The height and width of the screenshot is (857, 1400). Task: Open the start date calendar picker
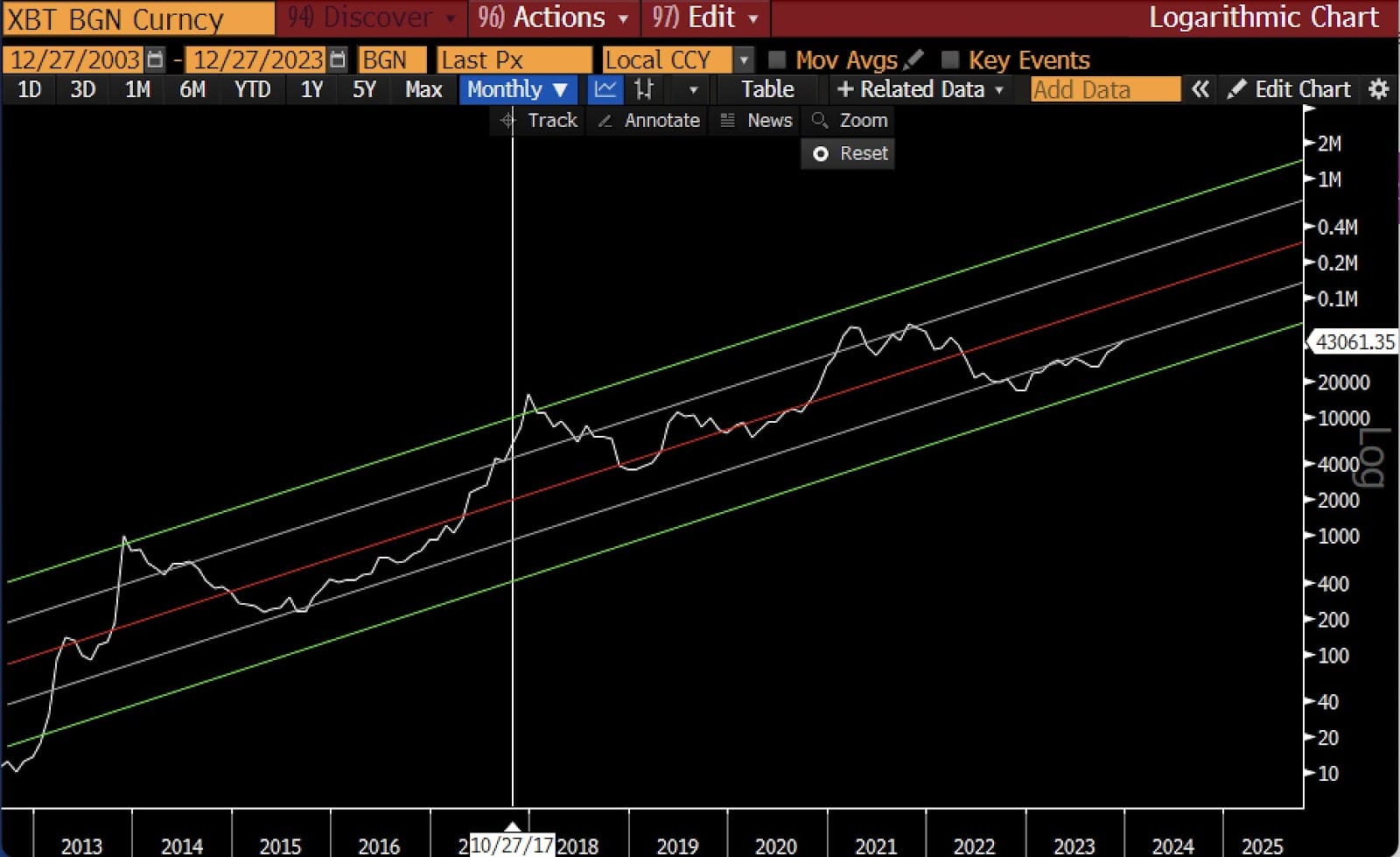pos(155,60)
